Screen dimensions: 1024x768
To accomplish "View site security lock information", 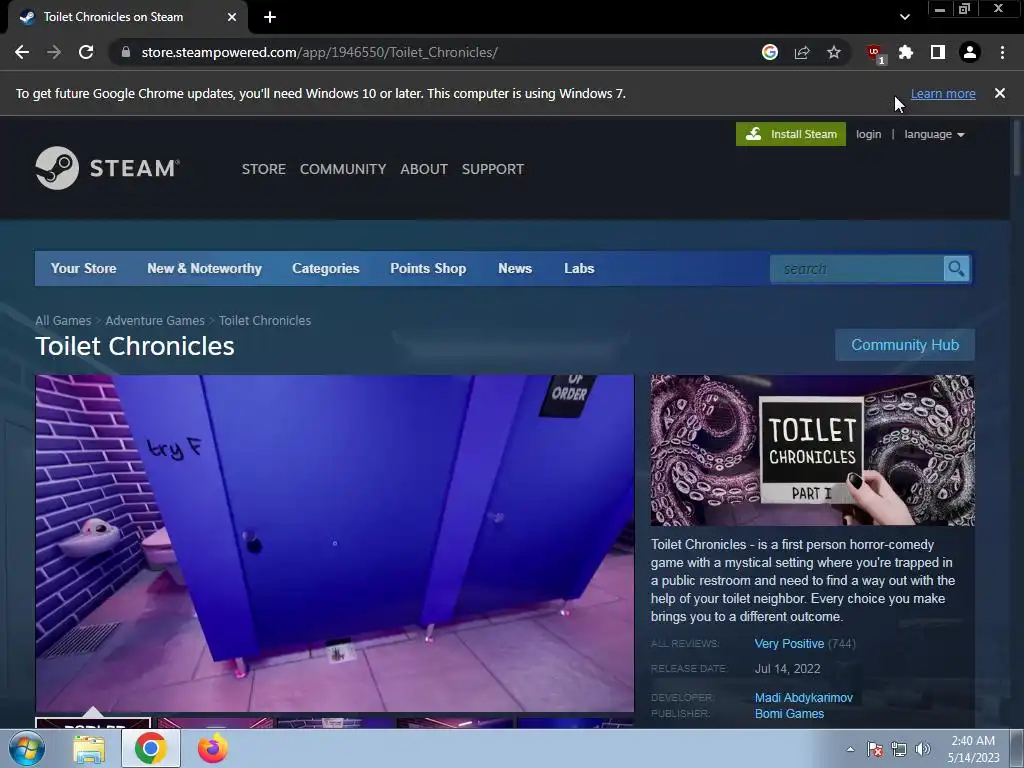I will pyautogui.click(x=126, y=52).
